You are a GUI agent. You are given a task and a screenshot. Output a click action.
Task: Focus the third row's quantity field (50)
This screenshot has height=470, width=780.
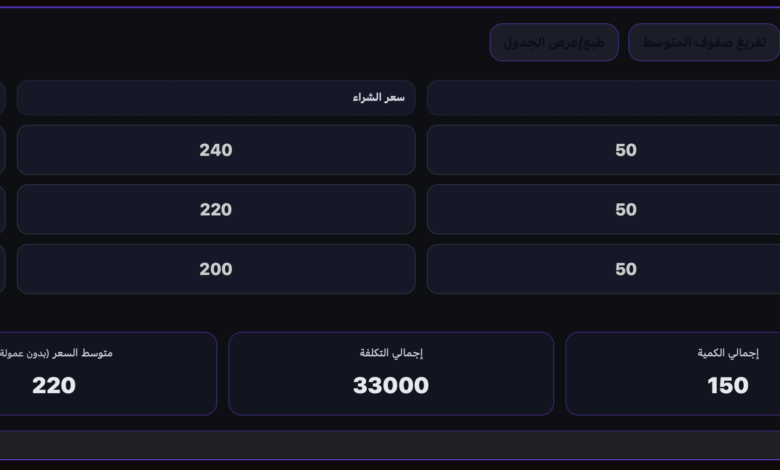point(603,269)
